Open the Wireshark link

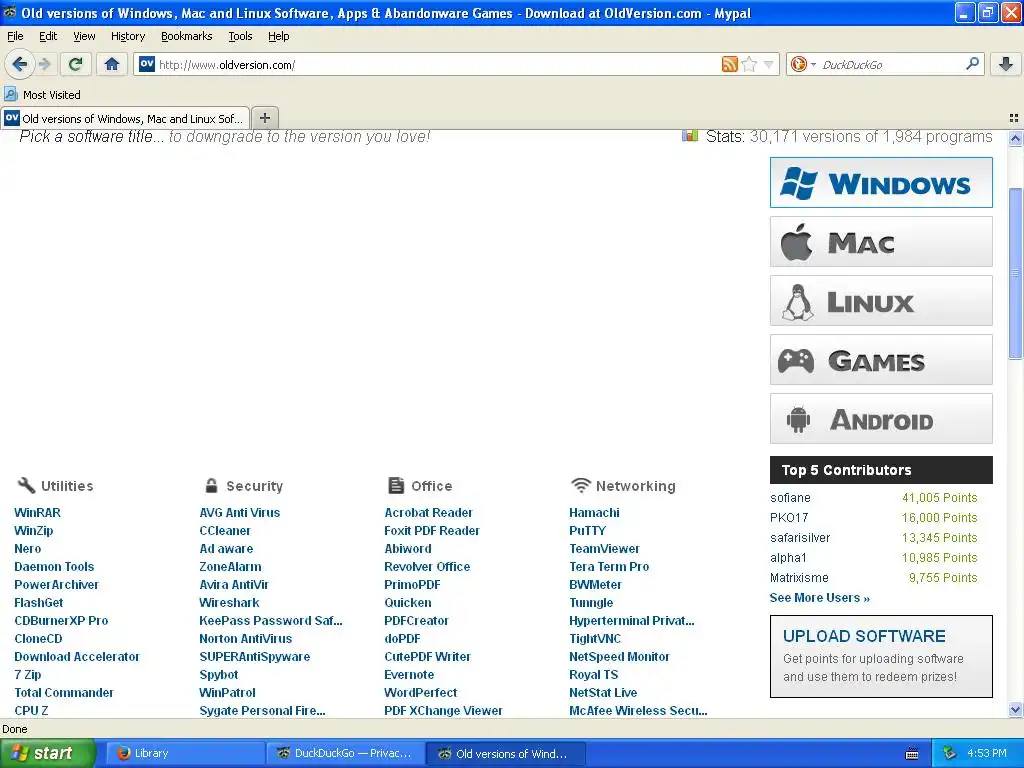(x=229, y=603)
